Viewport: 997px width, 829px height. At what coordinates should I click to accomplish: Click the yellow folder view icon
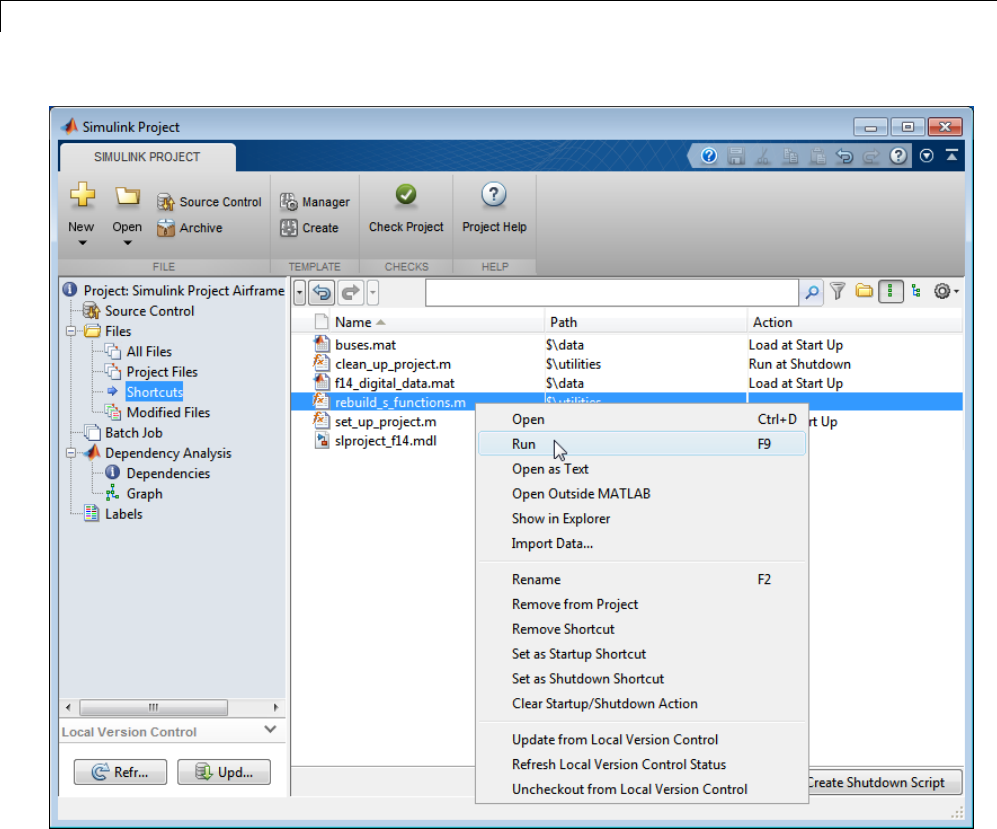[863, 291]
